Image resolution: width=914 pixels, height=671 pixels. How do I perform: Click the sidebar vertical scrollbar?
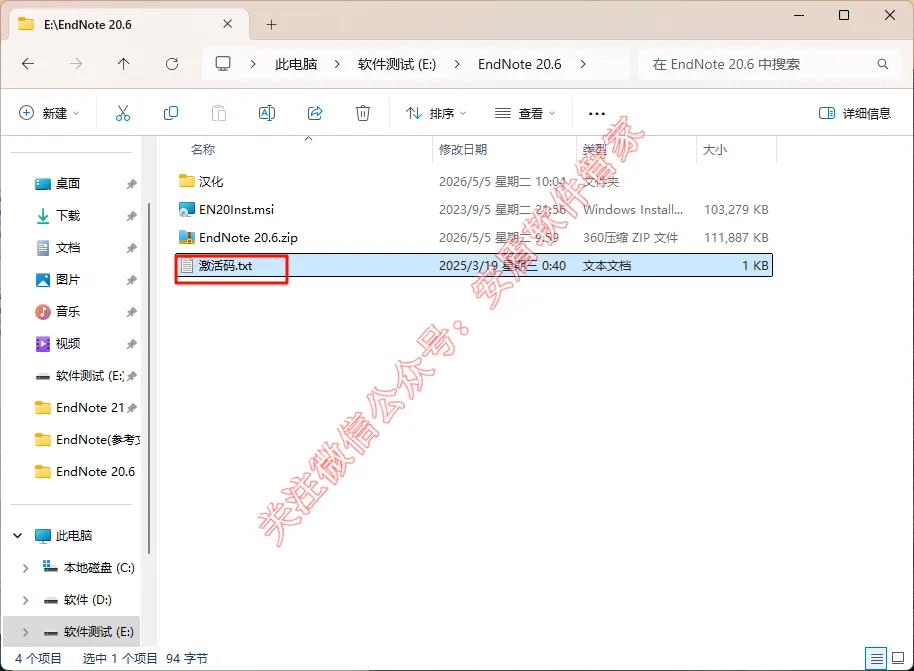coord(149,379)
